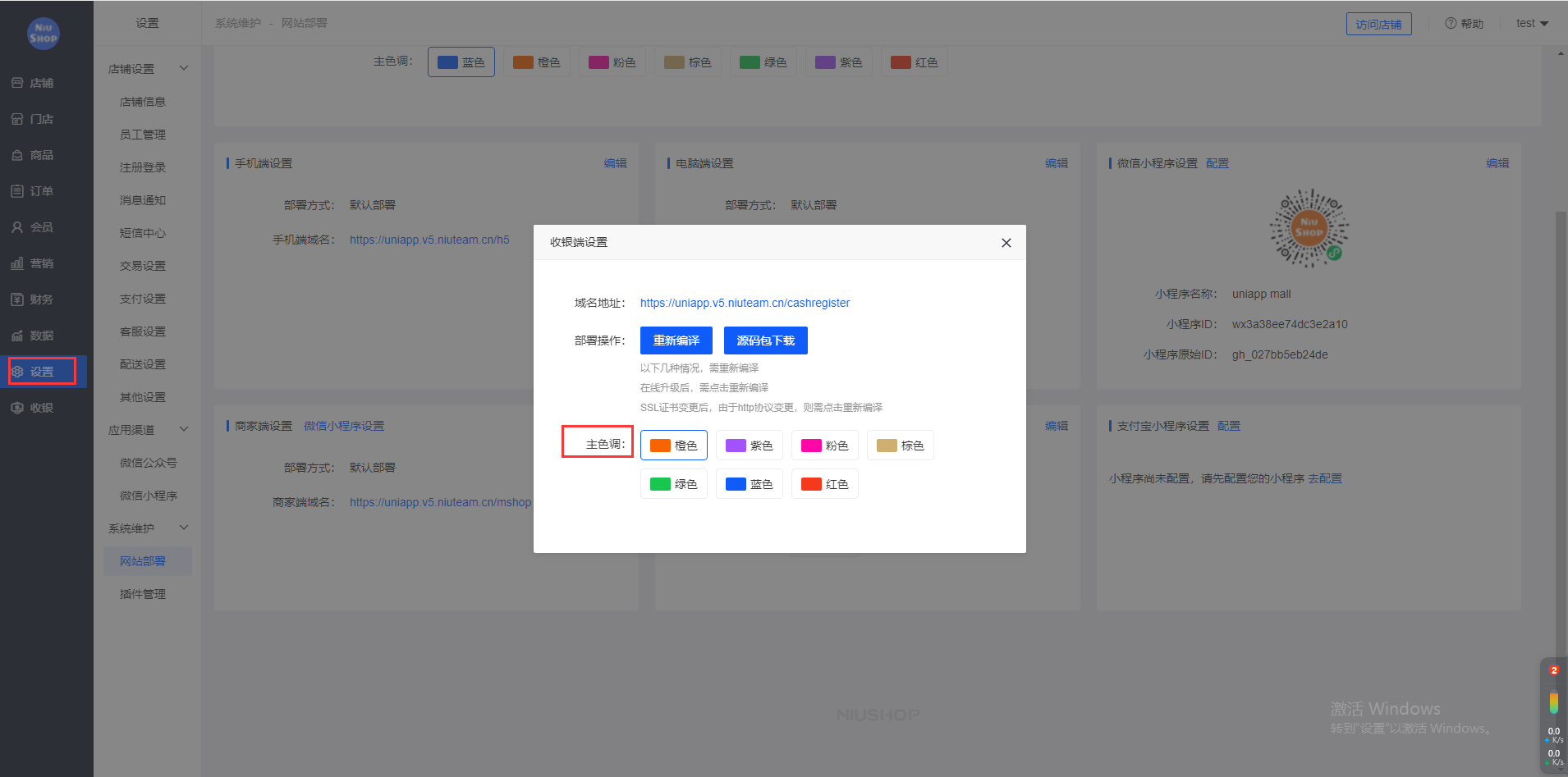Open the 数据 sidebar icon

[x=17, y=336]
